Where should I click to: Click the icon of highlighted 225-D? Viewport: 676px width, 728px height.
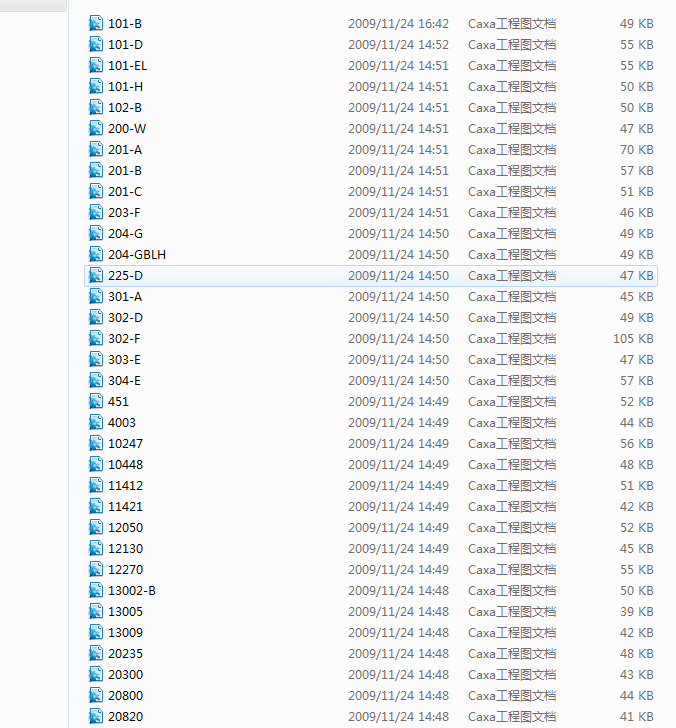(96, 275)
